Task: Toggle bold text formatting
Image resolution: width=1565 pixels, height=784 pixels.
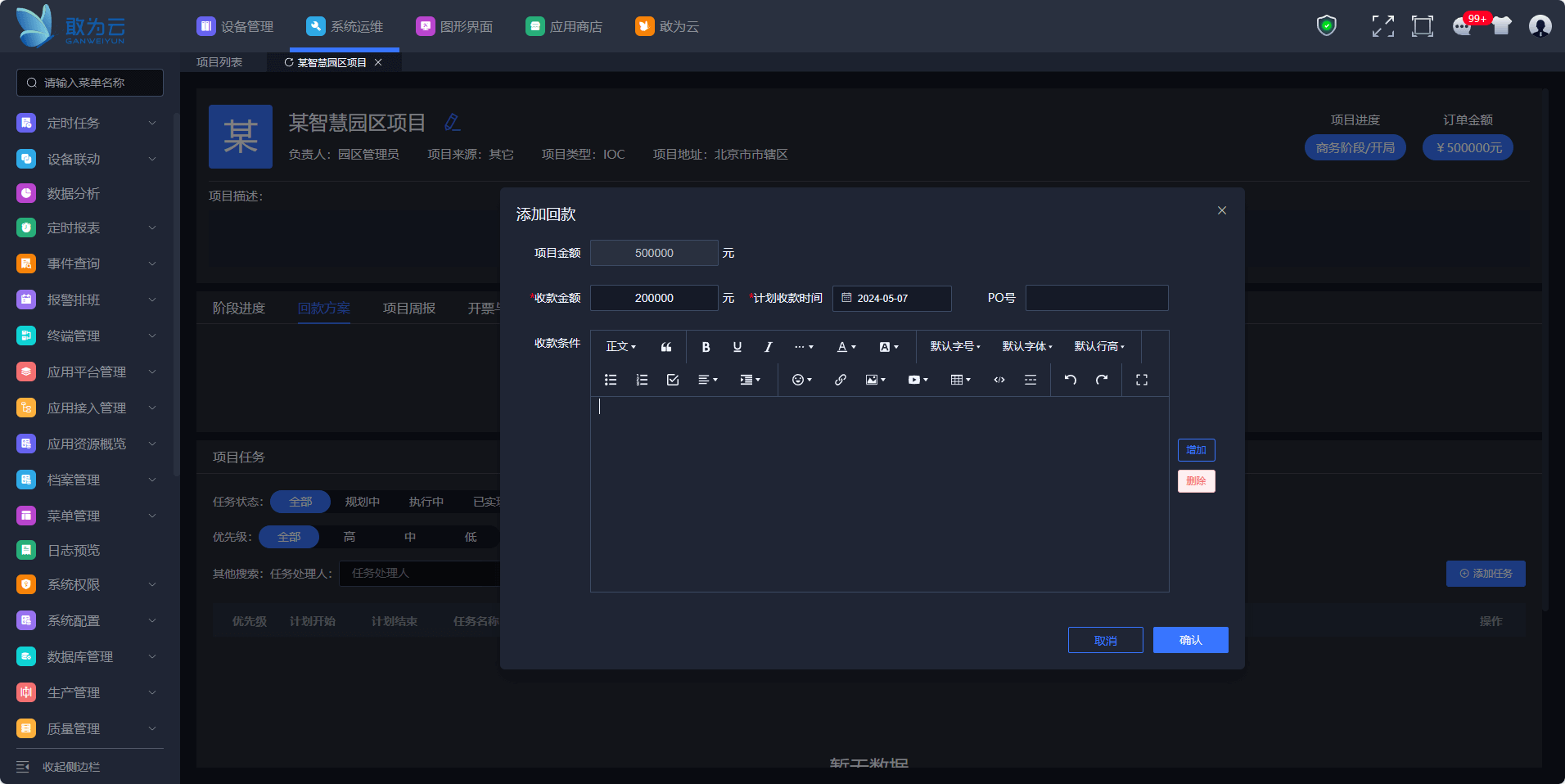Action: pos(706,347)
